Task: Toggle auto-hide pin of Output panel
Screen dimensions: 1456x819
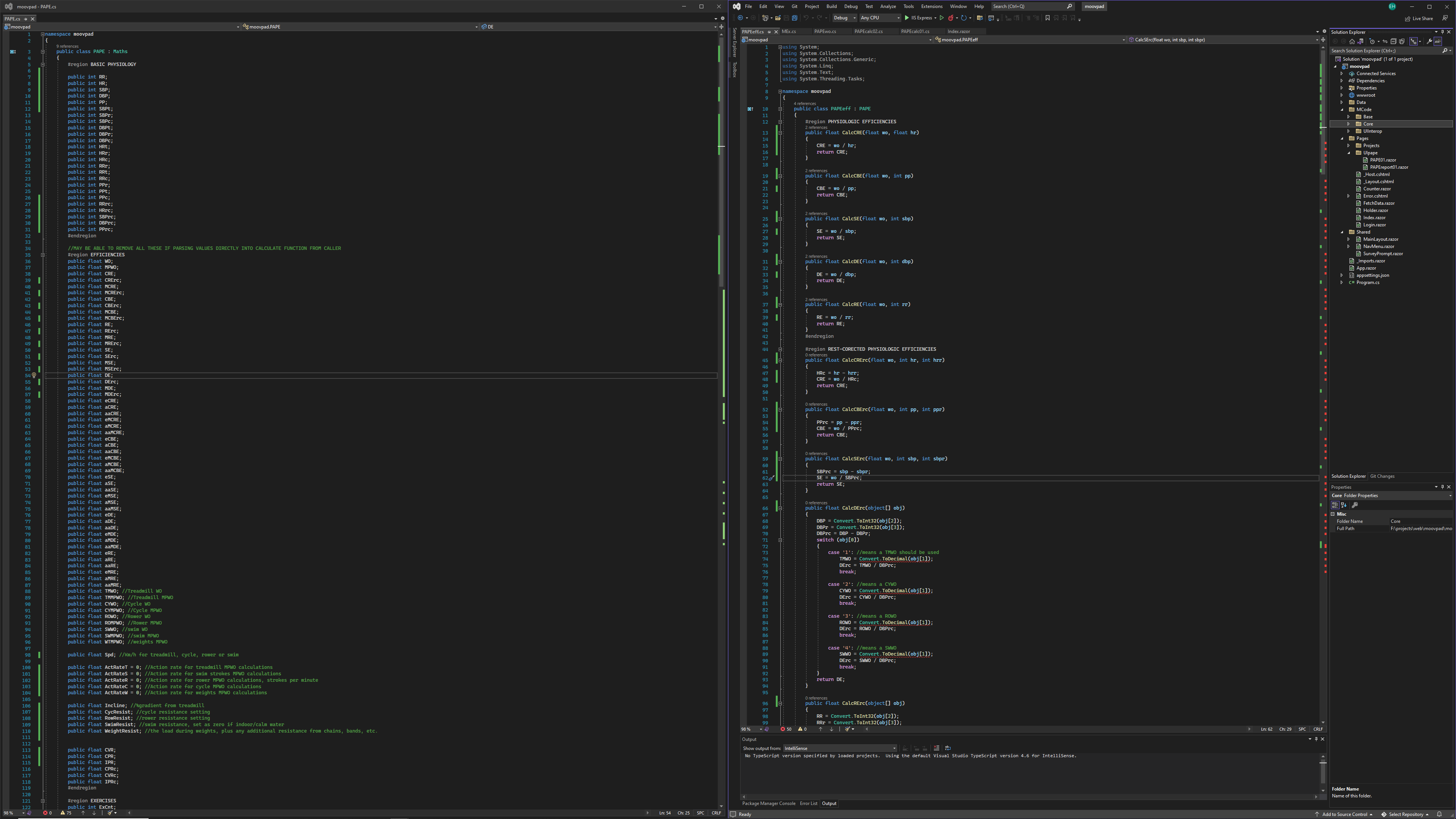Action: [1316, 739]
